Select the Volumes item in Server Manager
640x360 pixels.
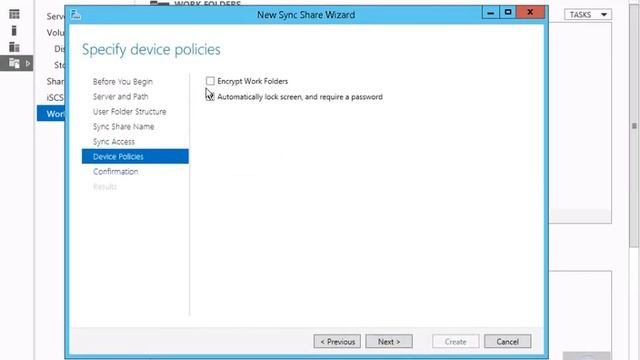coord(55,33)
